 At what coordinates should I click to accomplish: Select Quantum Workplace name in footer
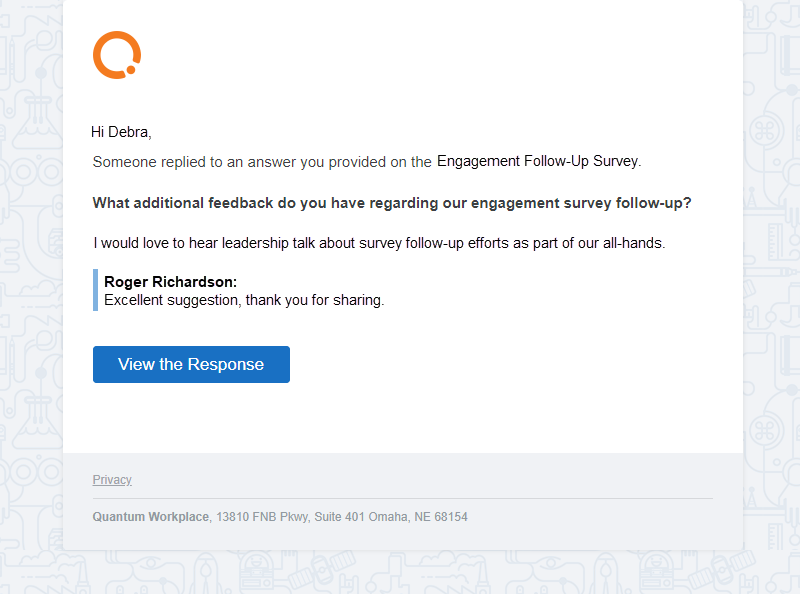(151, 517)
